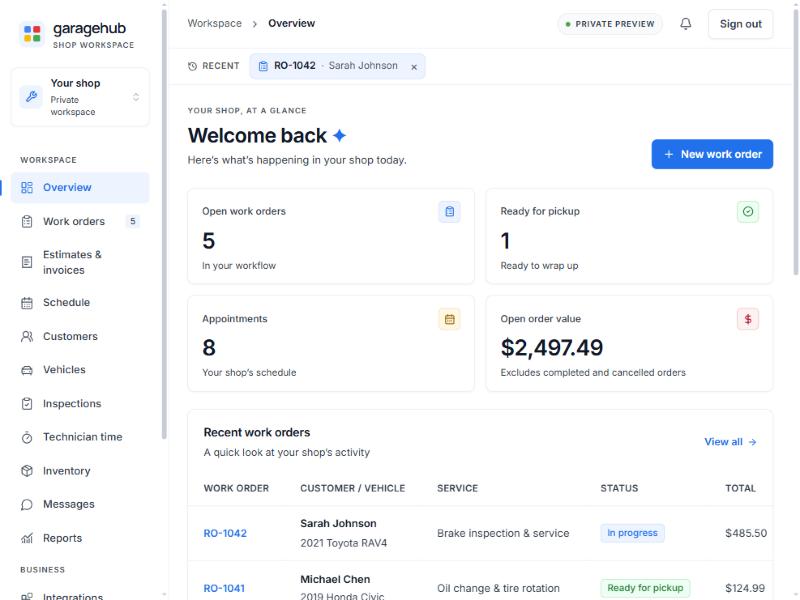The width and height of the screenshot is (800, 600).
Task: Click the Messages chat bubble icon
Action: pos(27,505)
